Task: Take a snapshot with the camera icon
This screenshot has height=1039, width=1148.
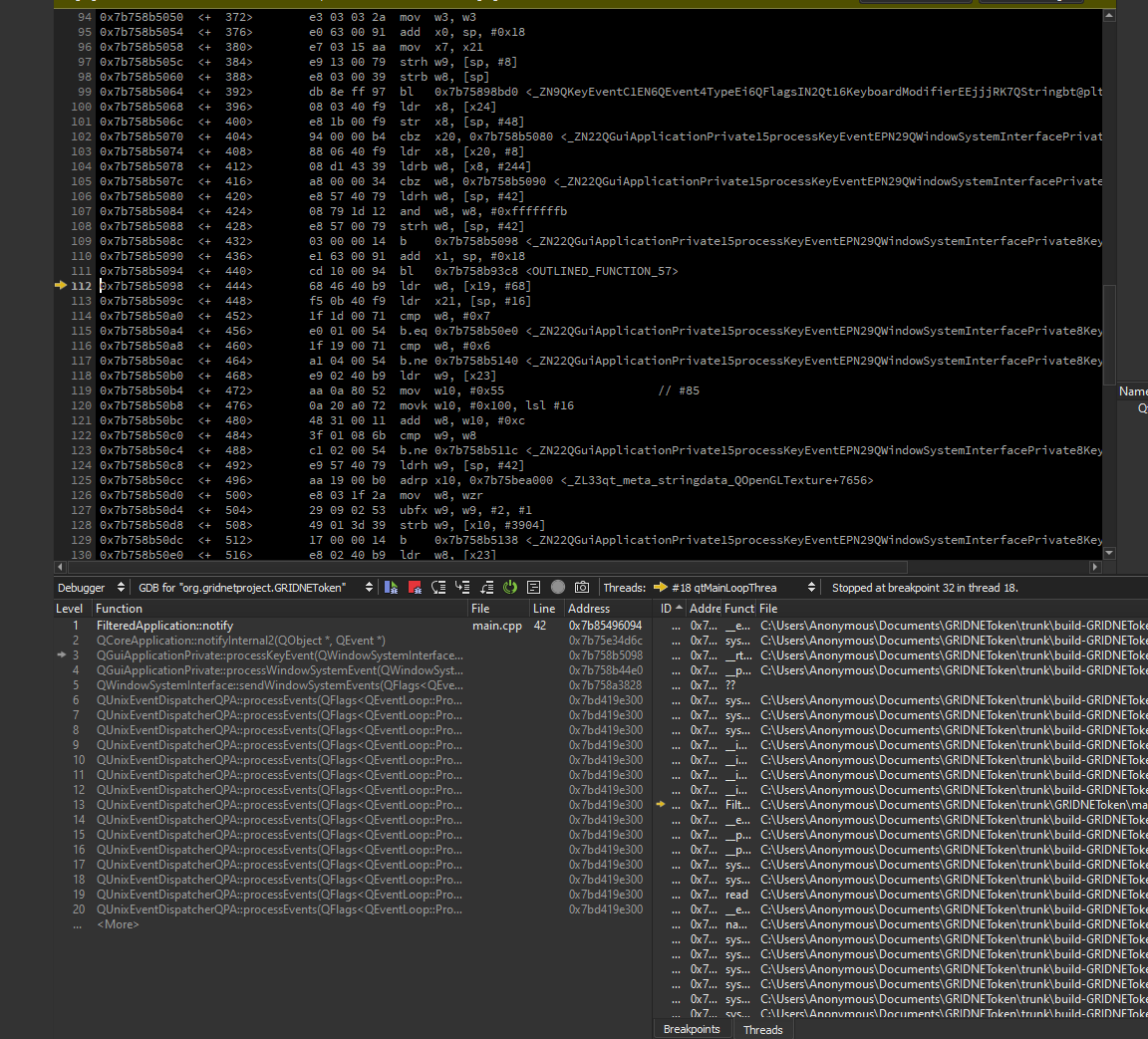Action: [x=582, y=588]
